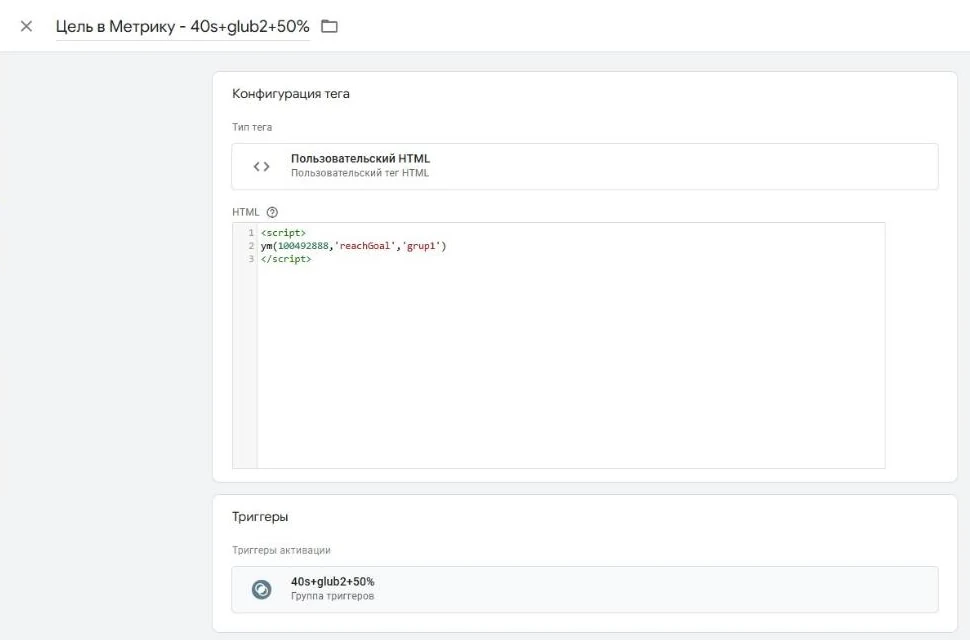Click the trigger group circular icon

point(262,589)
